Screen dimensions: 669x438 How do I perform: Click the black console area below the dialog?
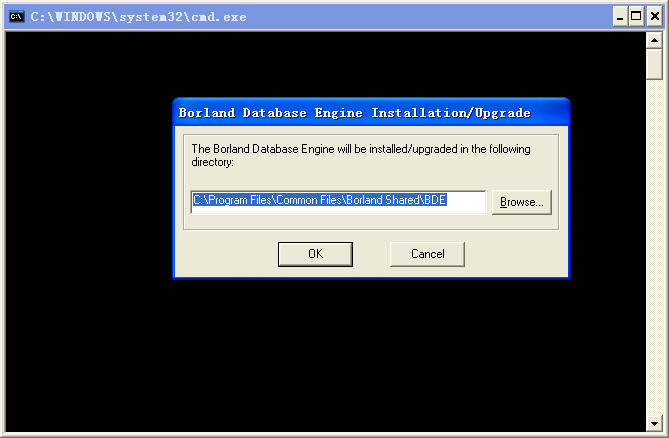[326, 354]
